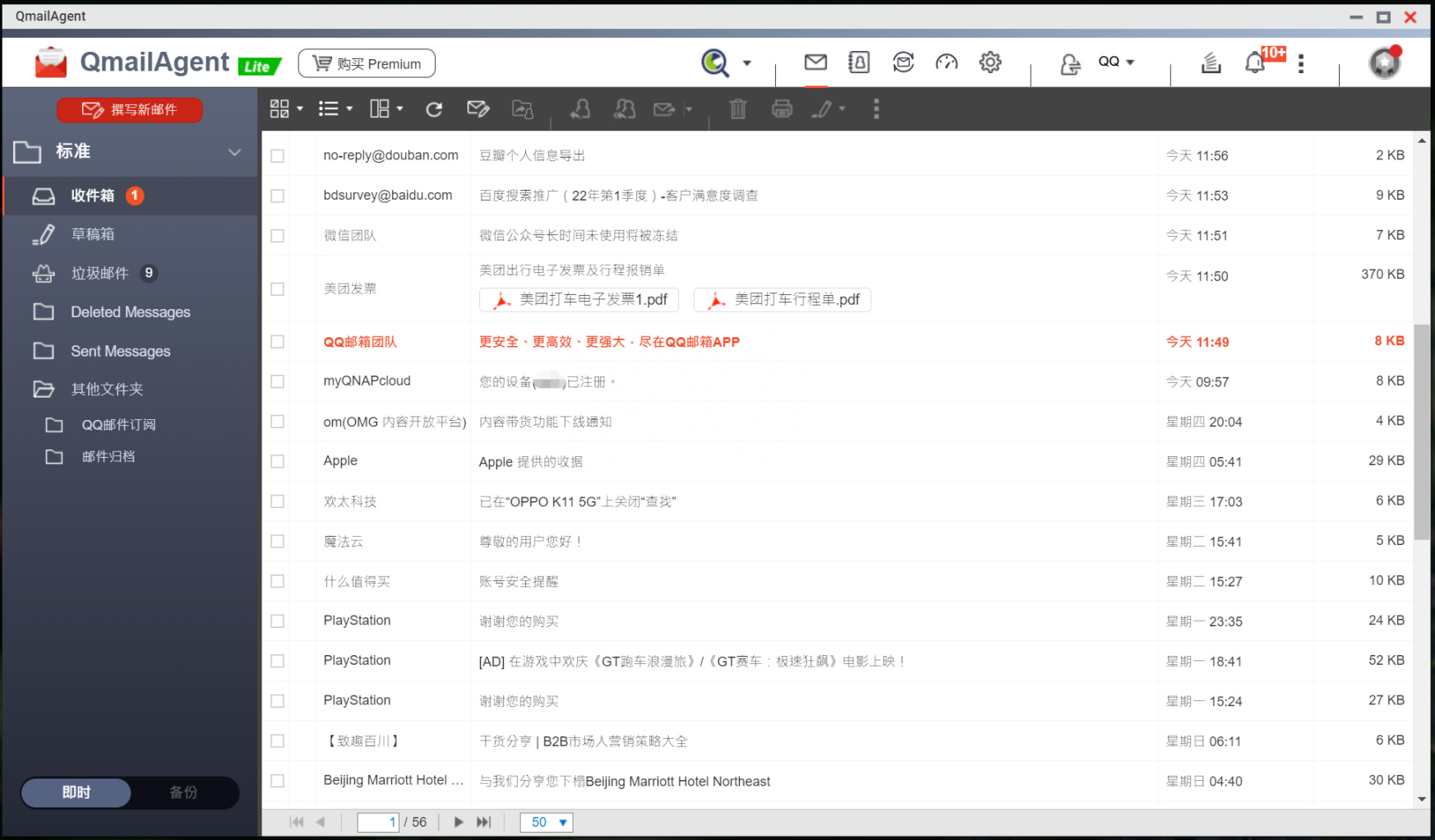Click the reply icon in the toolbar
The image size is (1435, 840).
click(580, 108)
